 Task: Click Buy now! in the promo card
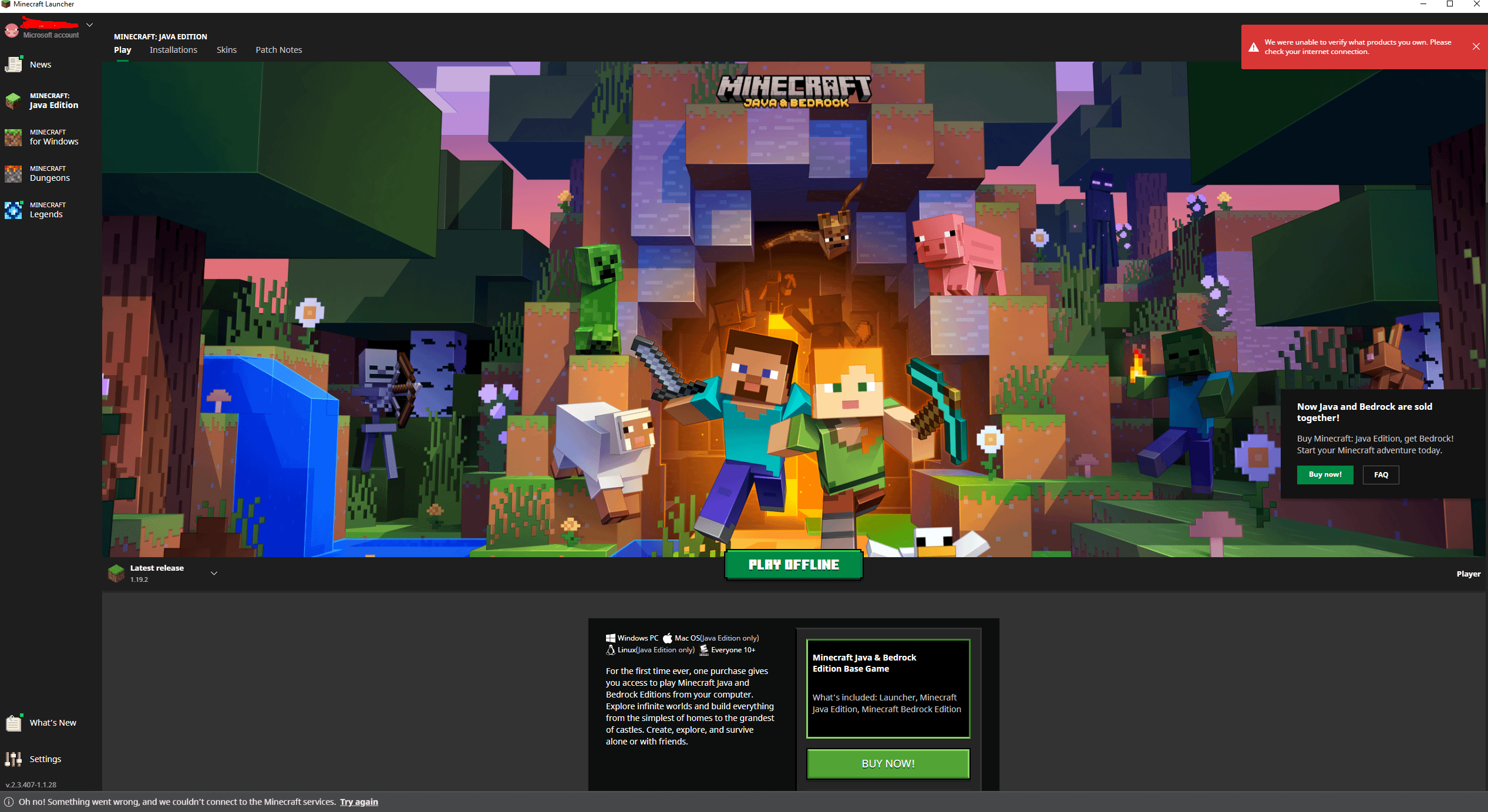1325,474
